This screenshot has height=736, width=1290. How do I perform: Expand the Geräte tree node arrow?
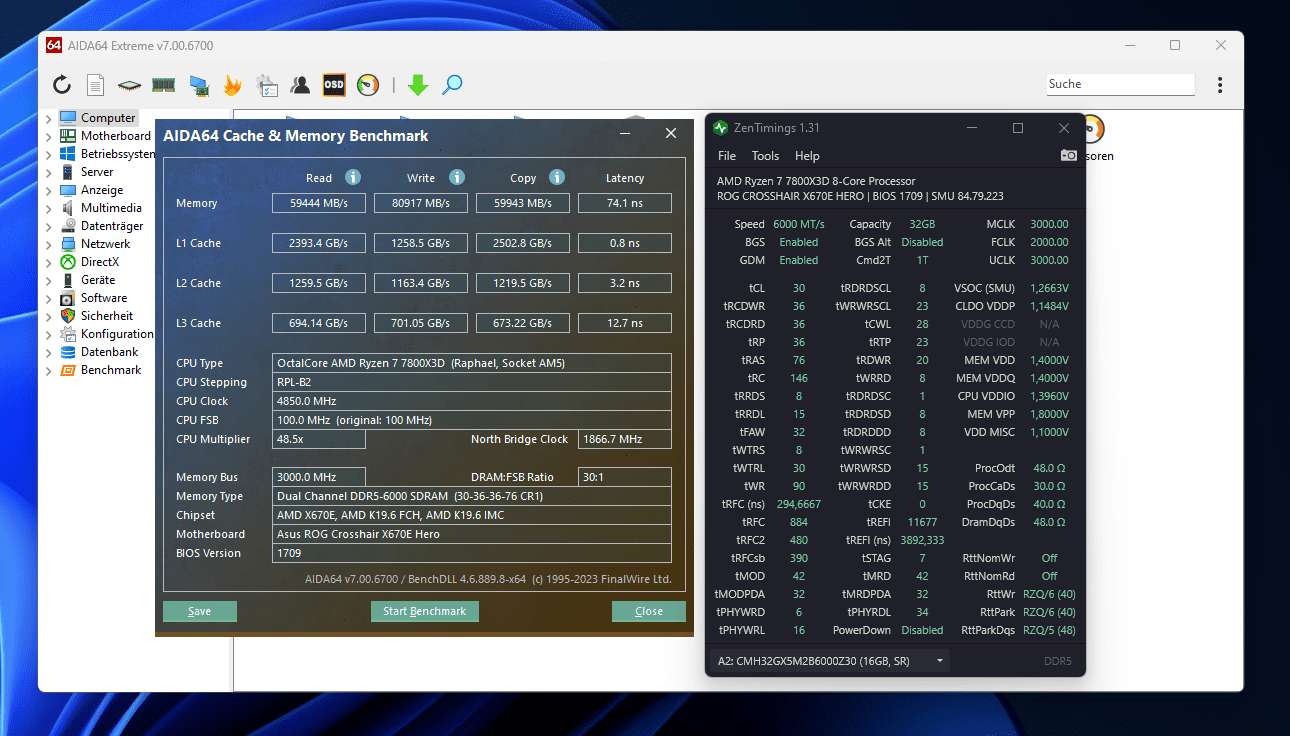pos(48,280)
